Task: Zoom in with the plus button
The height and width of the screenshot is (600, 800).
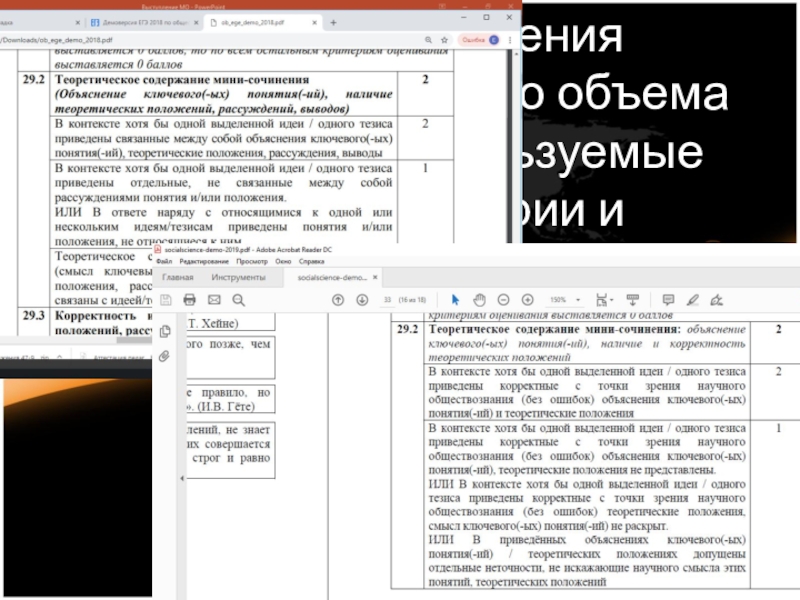Action: tap(527, 299)
